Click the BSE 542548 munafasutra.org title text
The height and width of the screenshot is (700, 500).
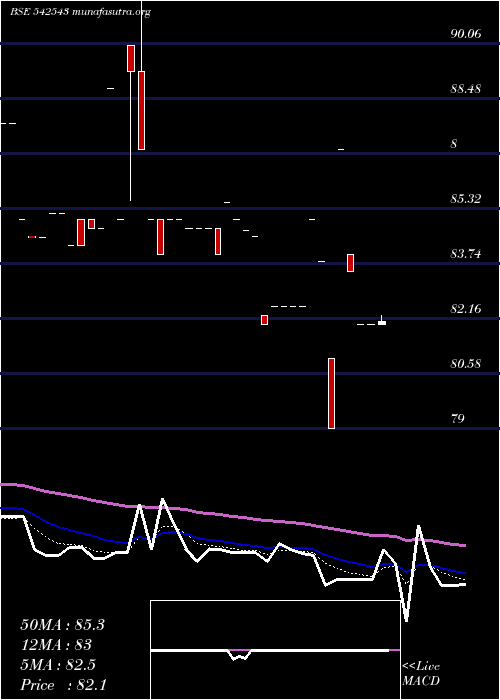pyautogui.click(x=80, y=12)
